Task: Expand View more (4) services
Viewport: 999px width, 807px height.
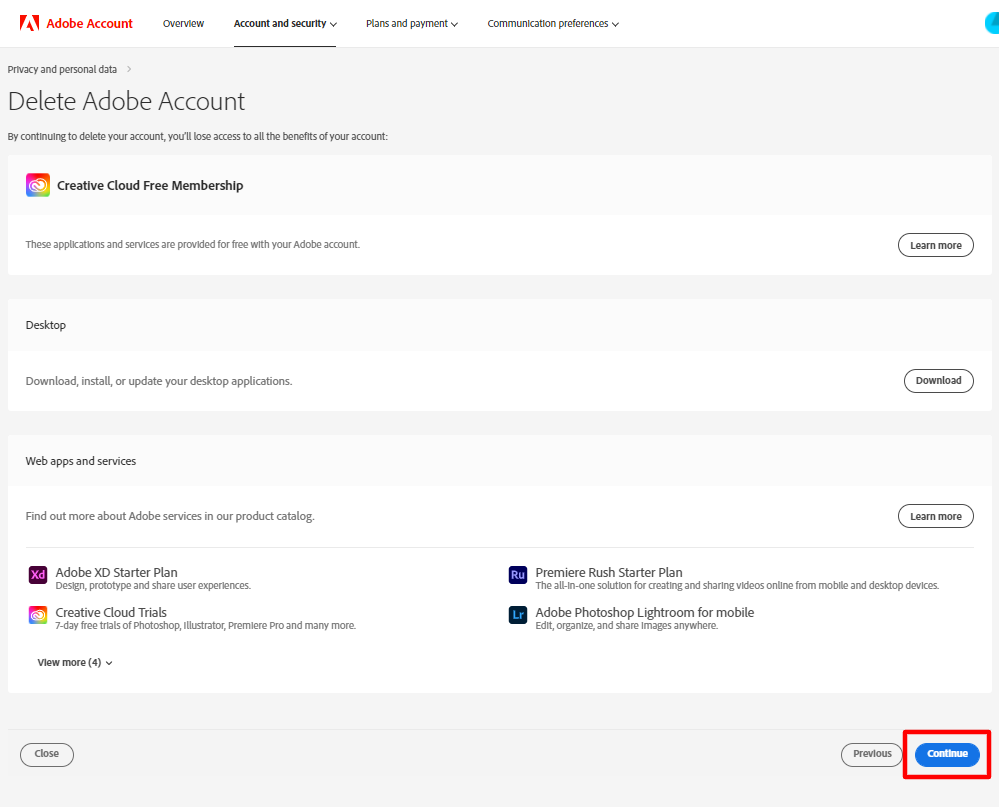Action: [75, 662]
